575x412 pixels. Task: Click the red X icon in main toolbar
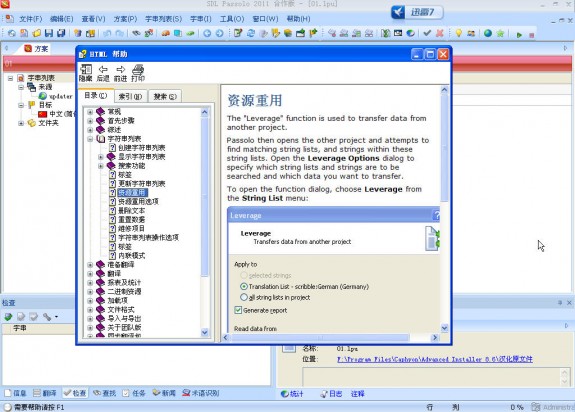pos(440,33)
